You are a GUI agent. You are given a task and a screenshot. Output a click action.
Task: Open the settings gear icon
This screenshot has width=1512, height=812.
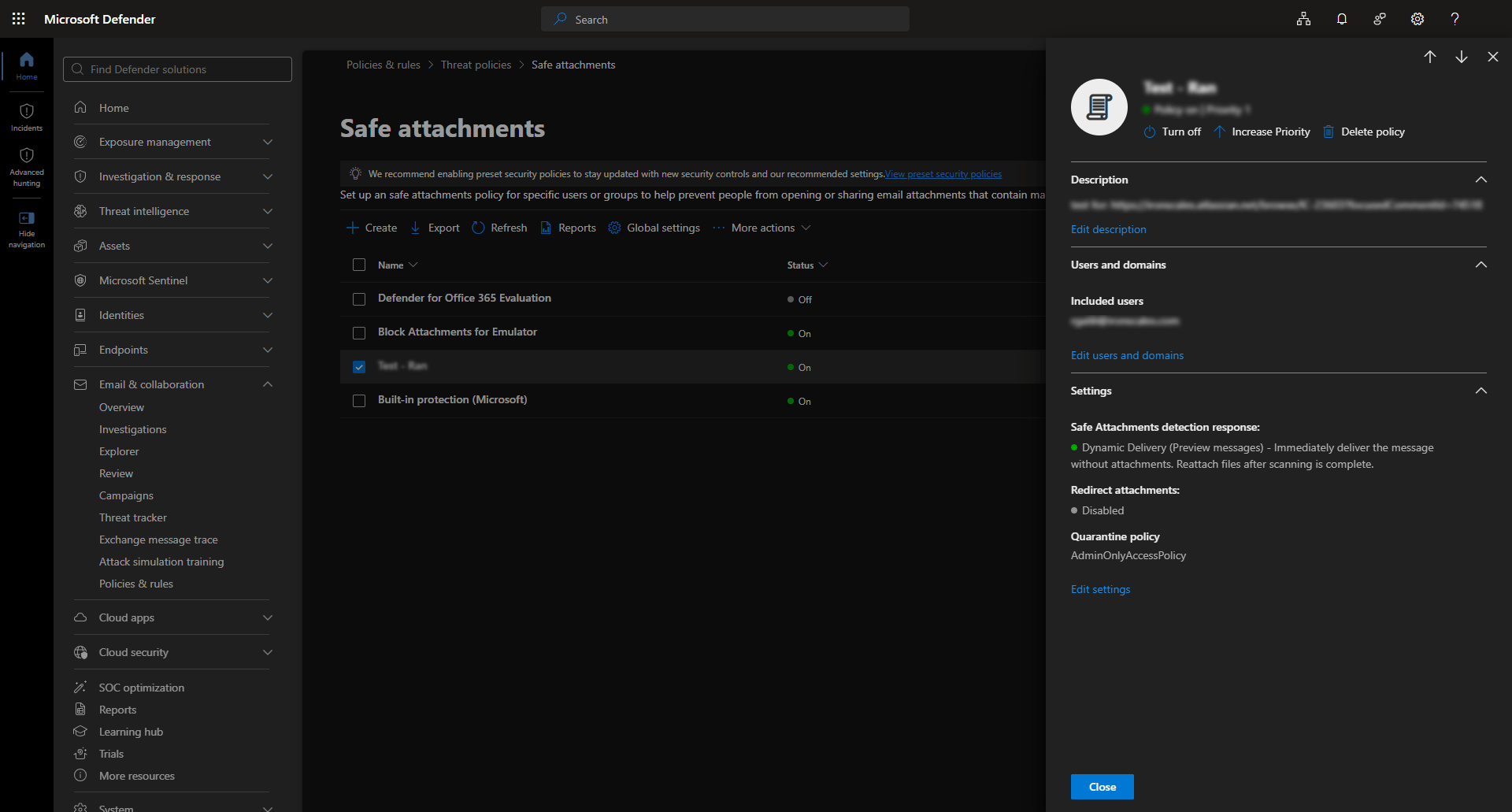(x=1417, y=19)
